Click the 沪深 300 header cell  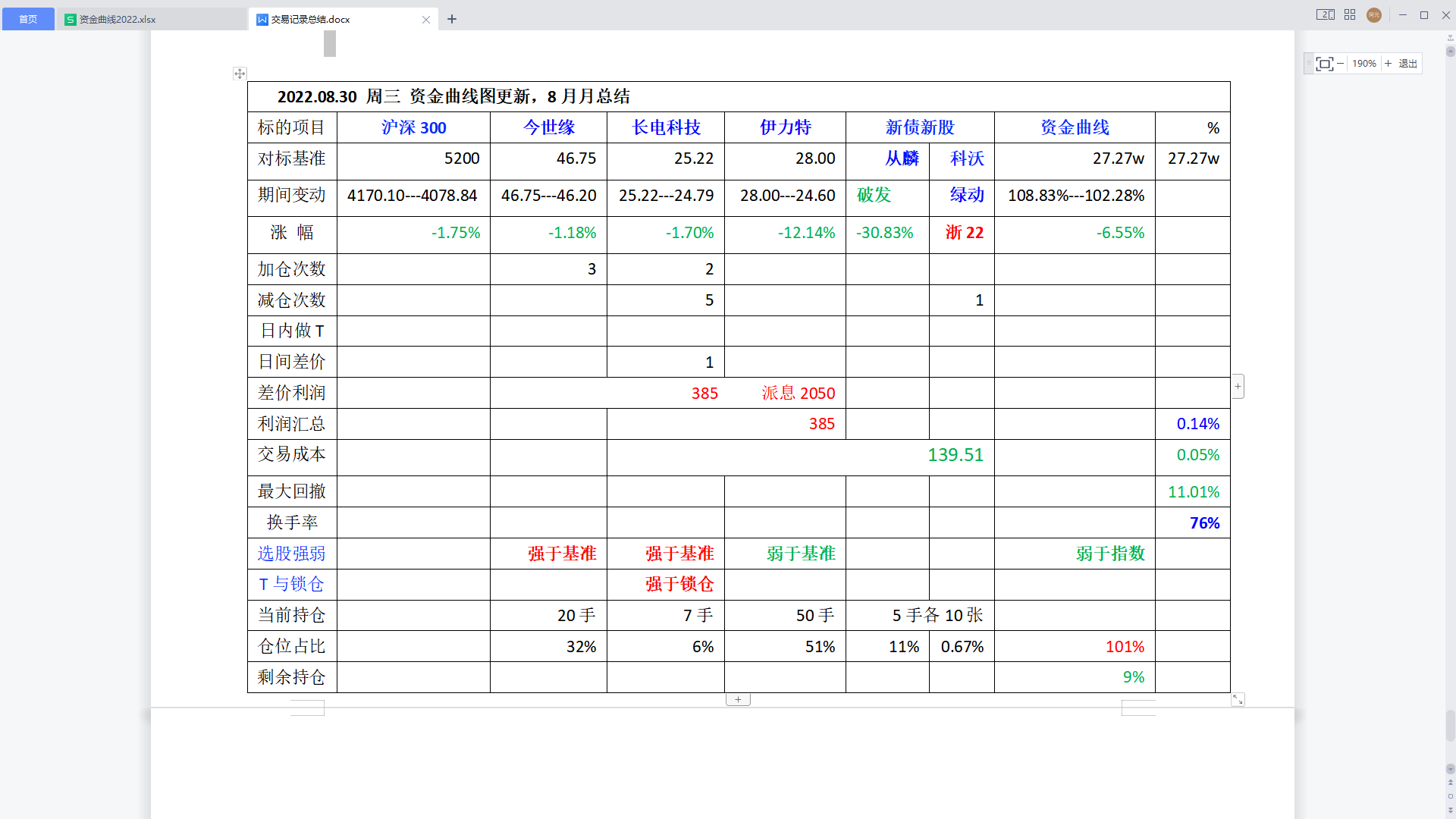(x=413, y=127)
